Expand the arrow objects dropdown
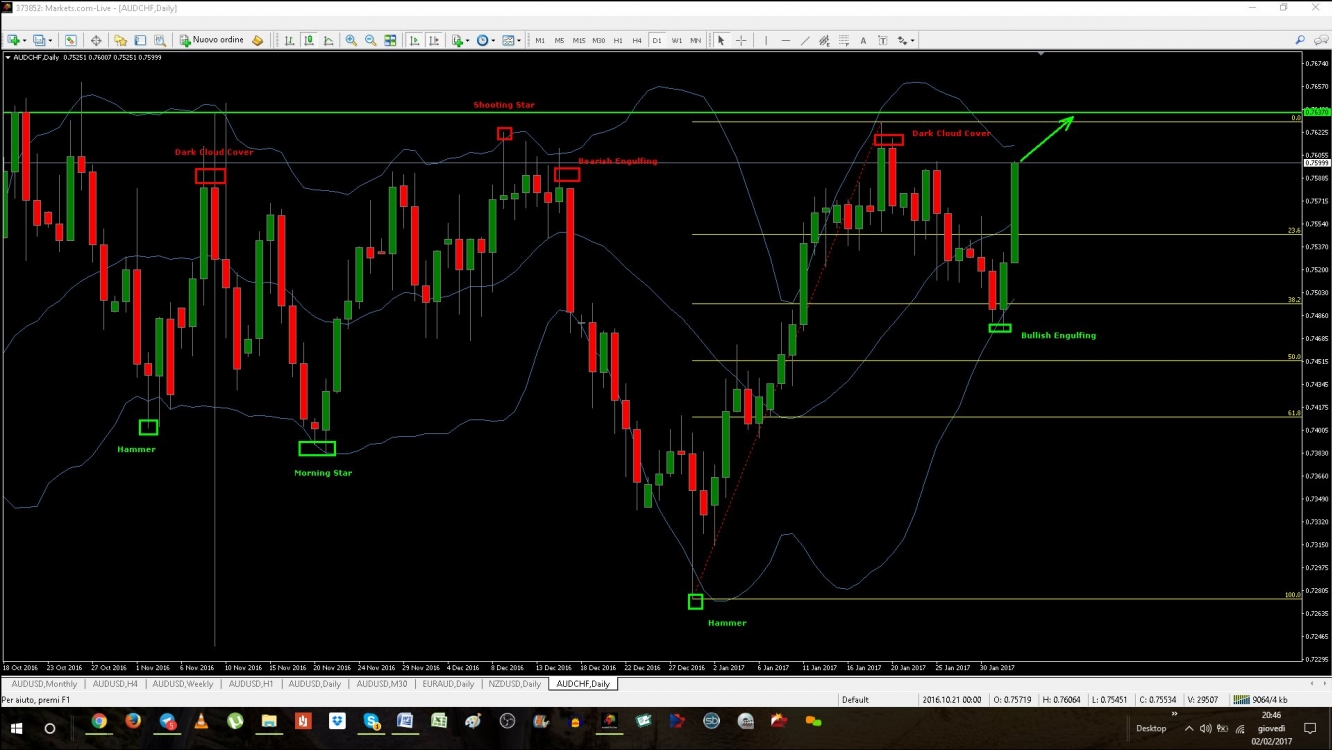The height and width of the screenshot is (750, 1332). pyautogui.click(x=911, y=40)
